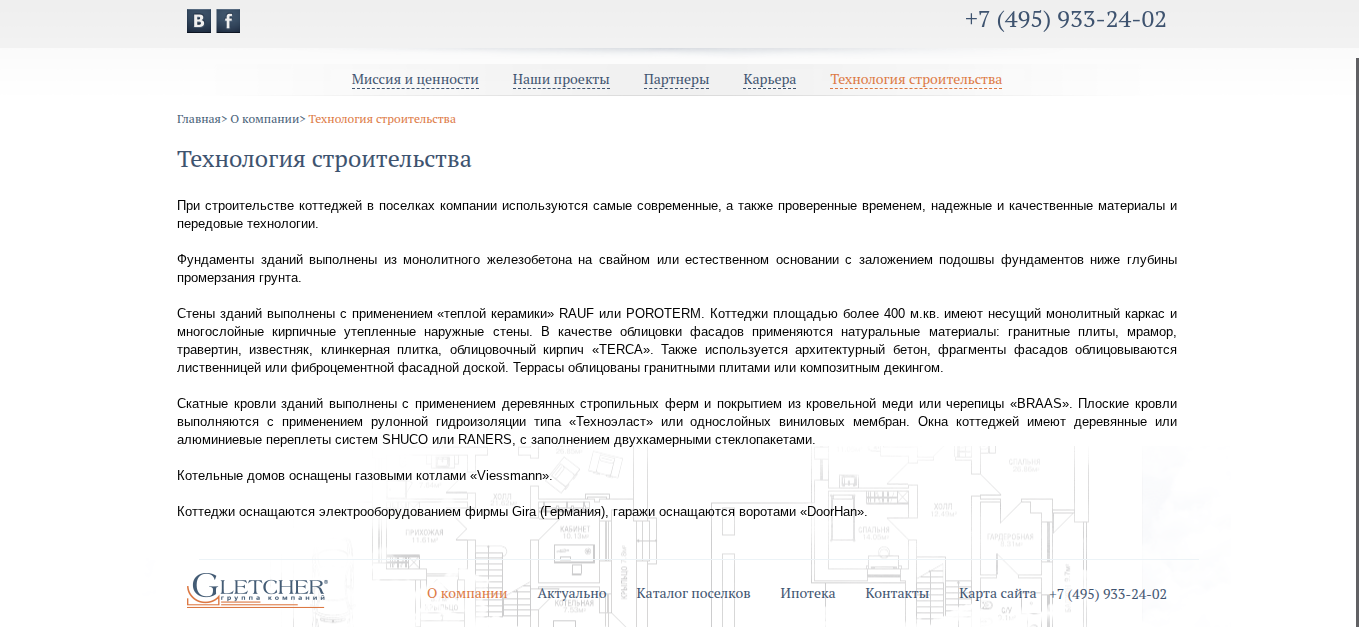Click the phone number in the header
Image resolution: width=1359 pixels, height=627 pixels.
(x=1065, y=20)
